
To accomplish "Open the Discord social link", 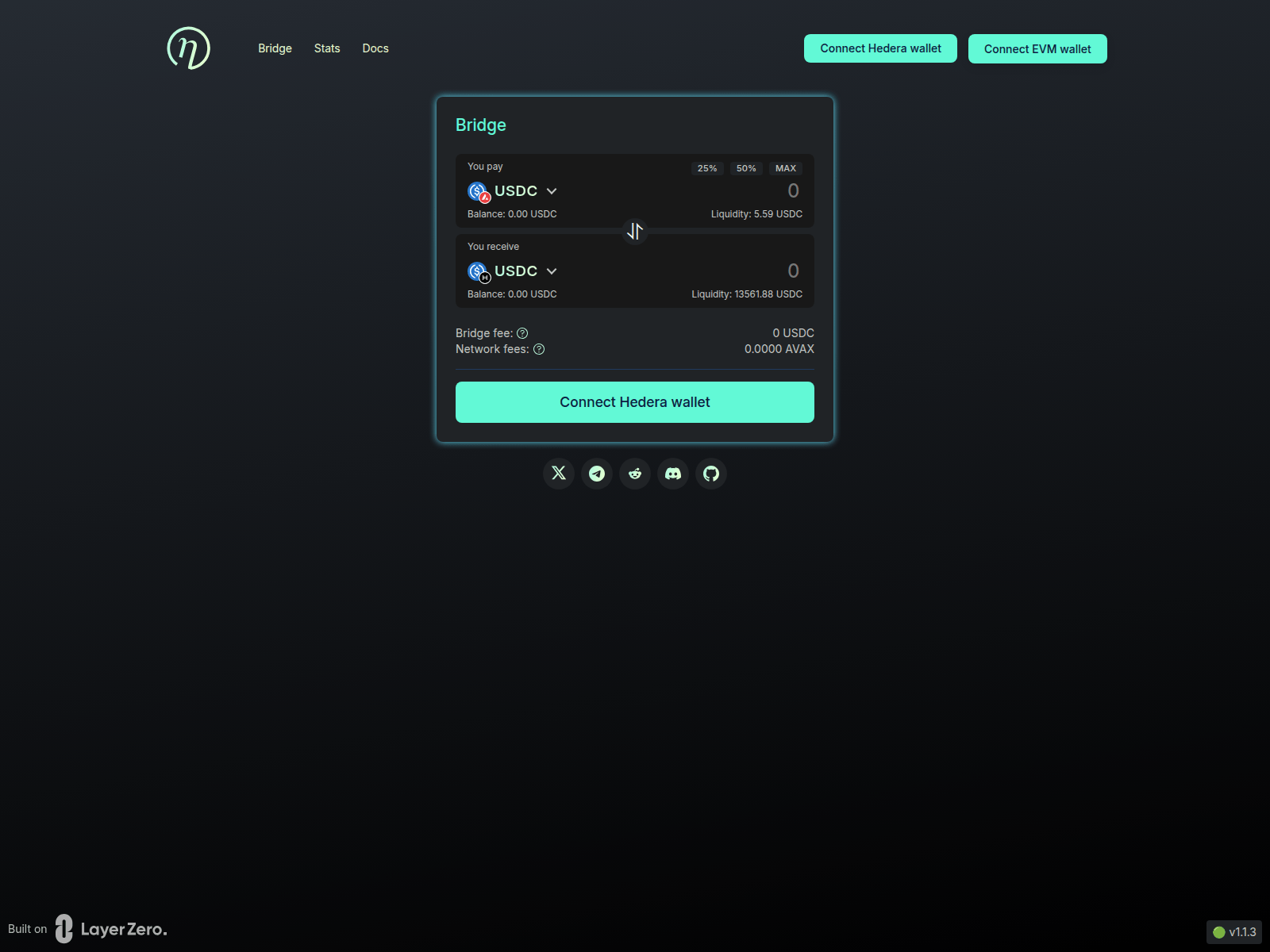I will point(673,474).
